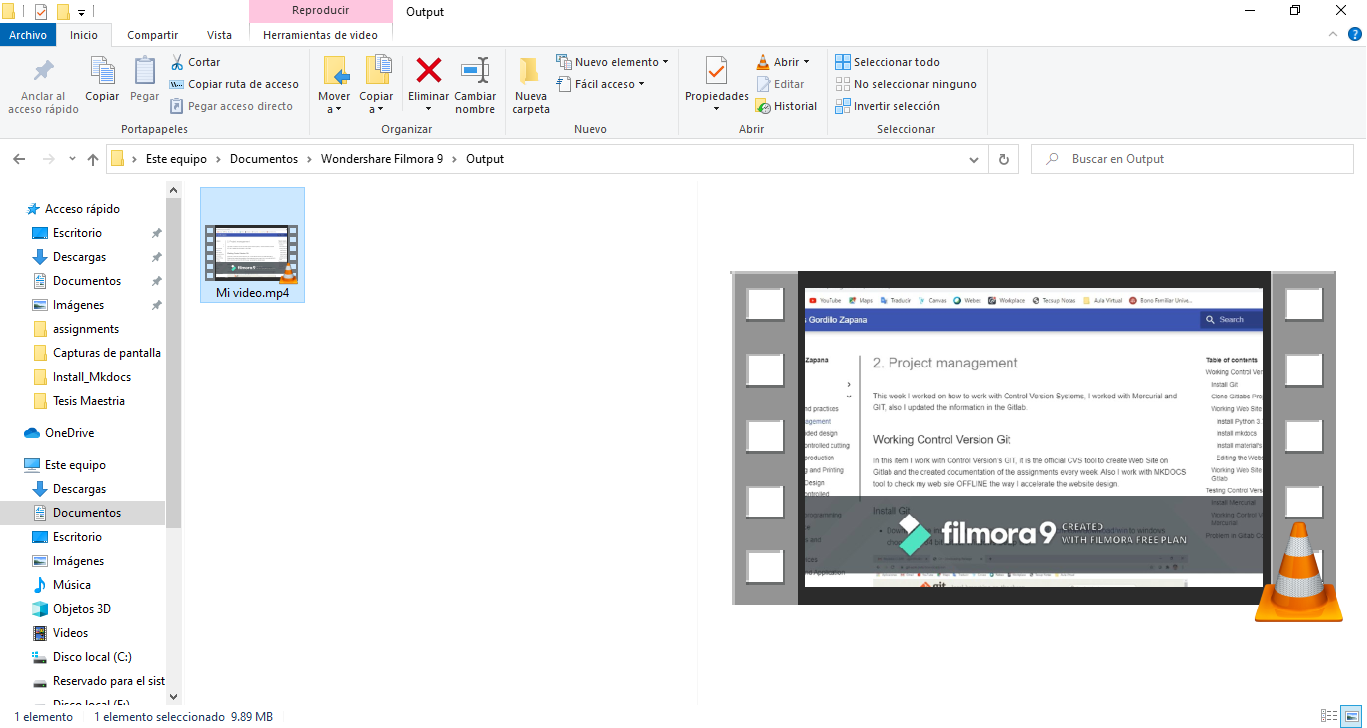Invert selection with Invertir selección
The height and width of the screenshot is (728, 1367).
point(887,106)
